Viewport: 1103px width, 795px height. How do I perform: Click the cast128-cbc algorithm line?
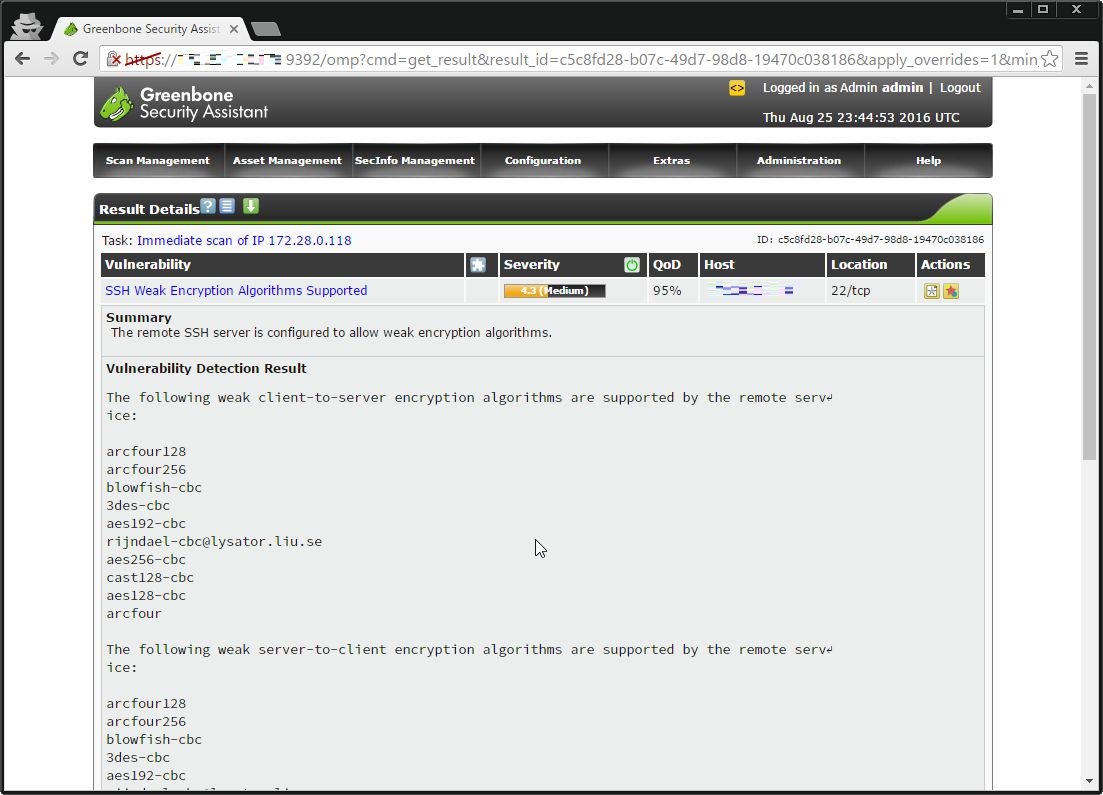coord(150,578)
